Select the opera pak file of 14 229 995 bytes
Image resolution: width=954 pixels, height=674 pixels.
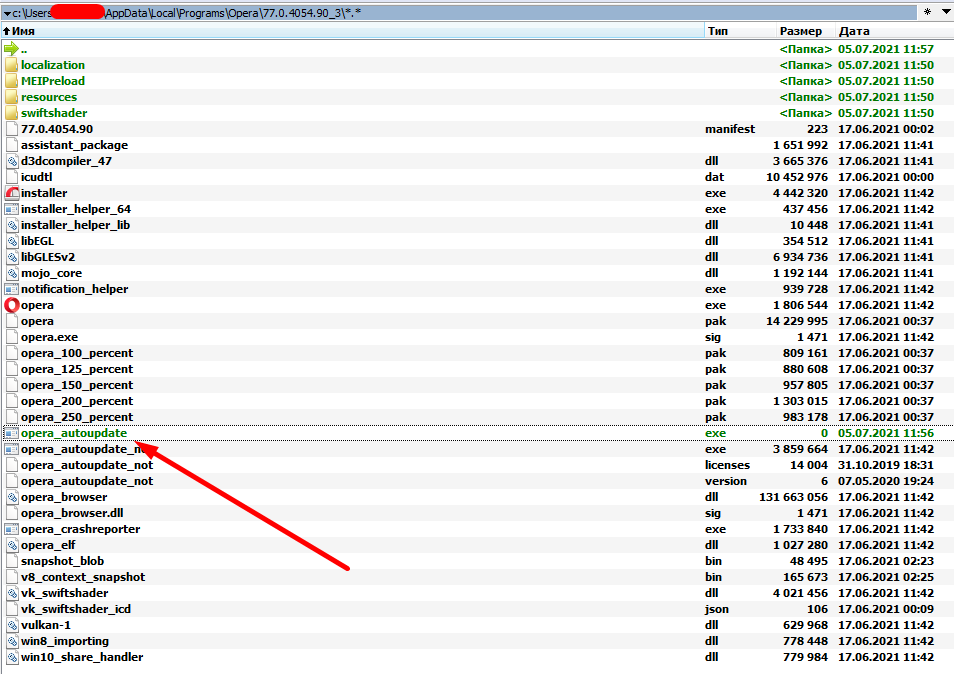pos(37,321)
